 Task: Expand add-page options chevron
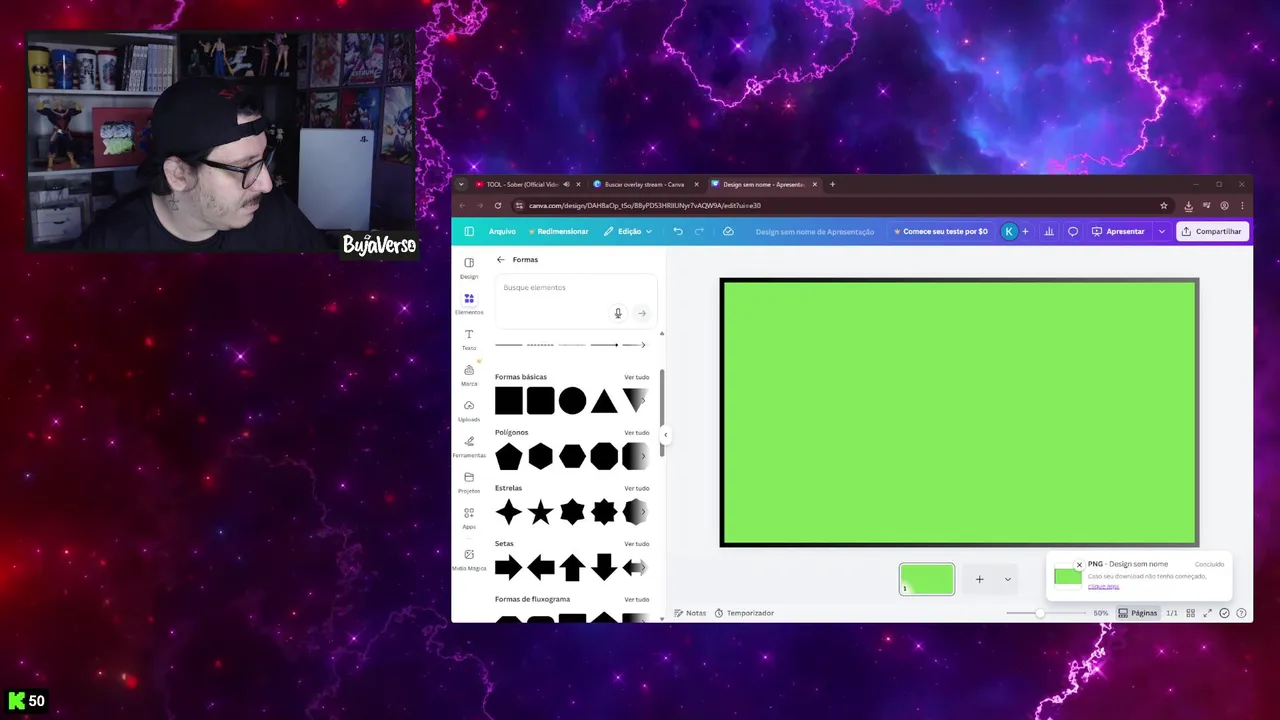point(1007,579)
